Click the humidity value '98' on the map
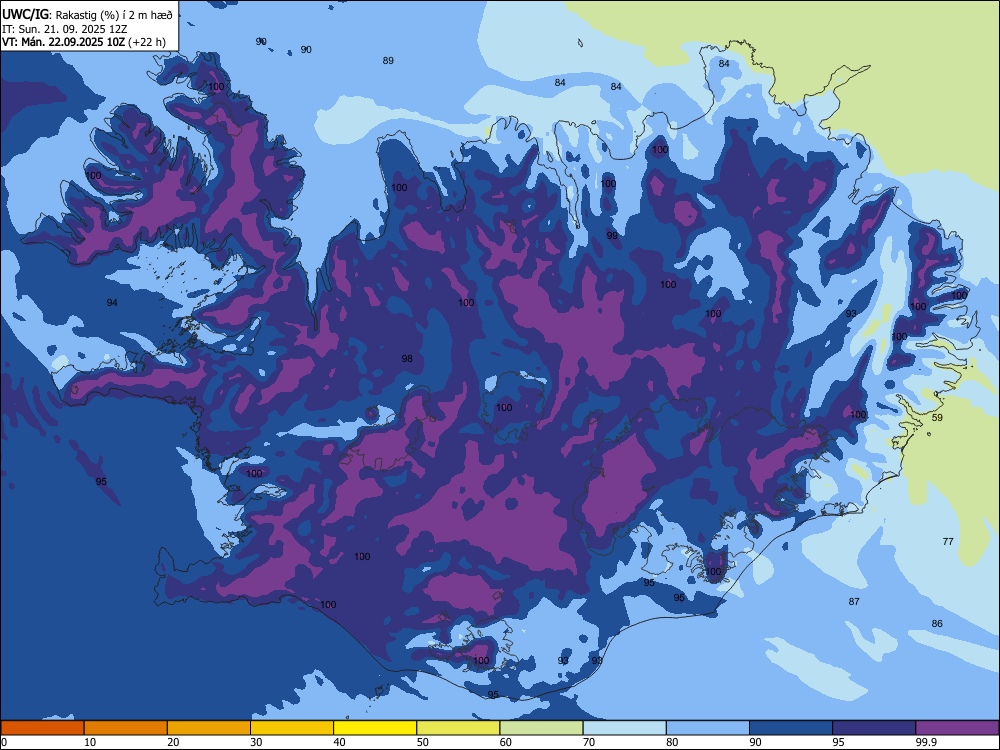 [407, 358]
